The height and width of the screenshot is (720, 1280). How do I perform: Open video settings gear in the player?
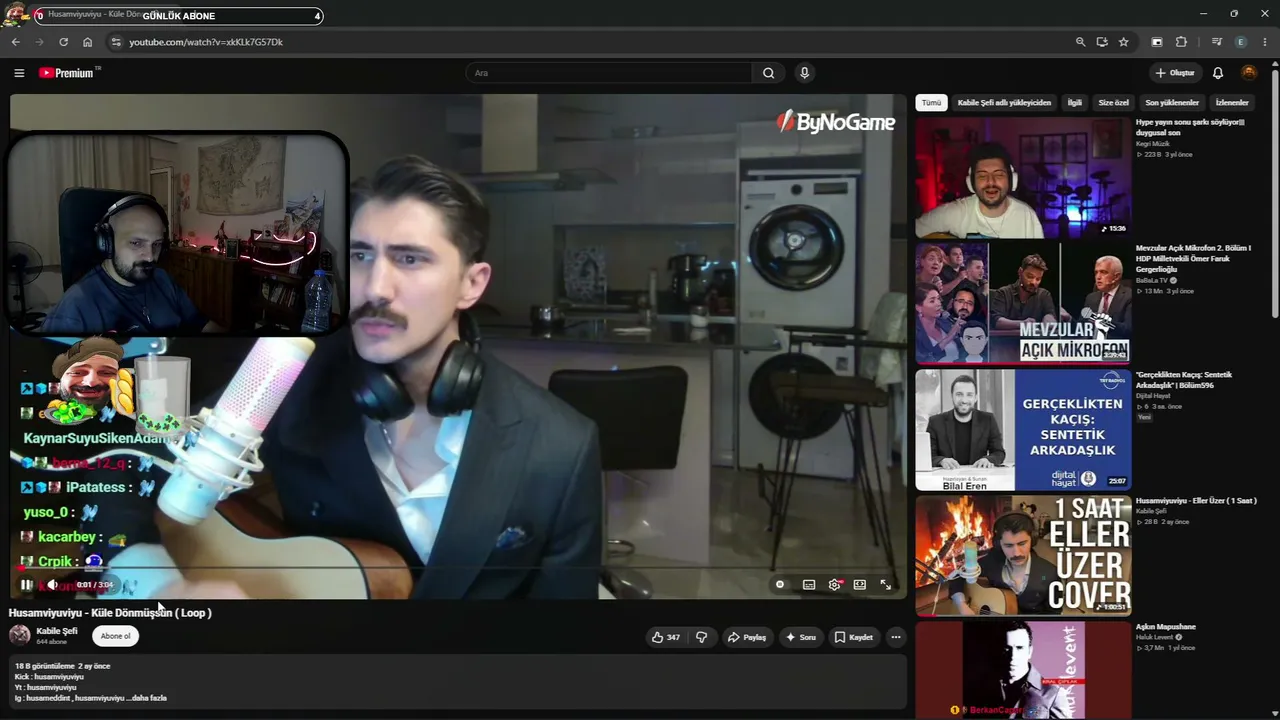click(x=834, y=585)
